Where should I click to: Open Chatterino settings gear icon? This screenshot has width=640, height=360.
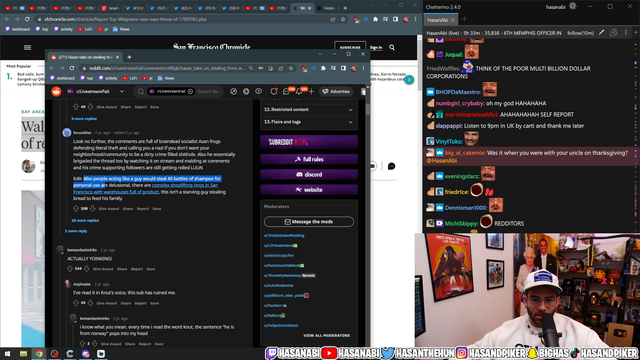(573, 6)
